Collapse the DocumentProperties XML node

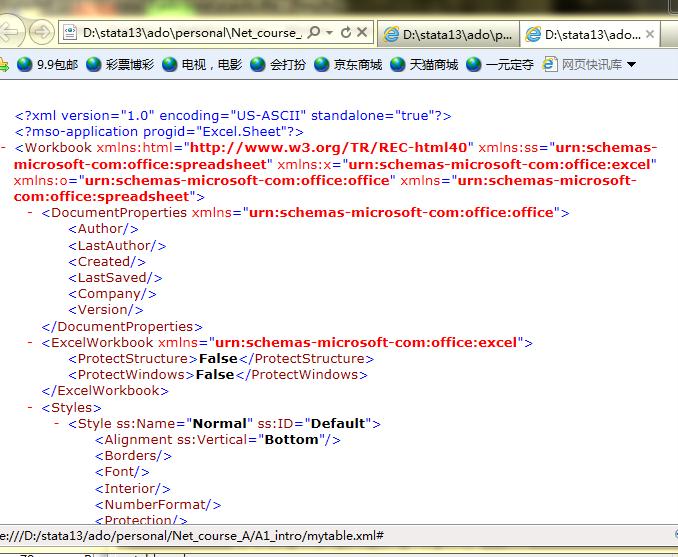click(31, 213)
